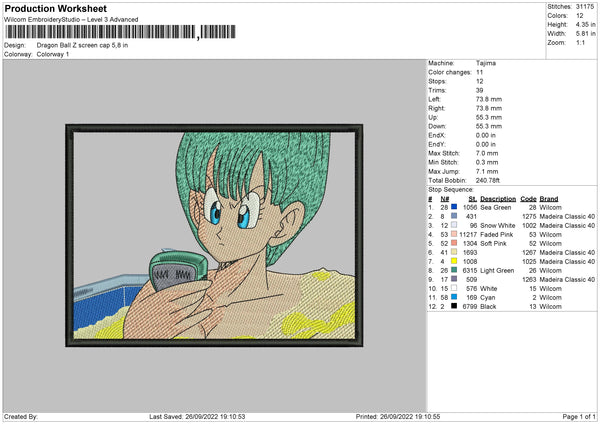The height and width of the screenshot is (424, 600).
Task: Click the Printed timestamp 26/09/2022 19:10:55
Action: coord(410,416)
